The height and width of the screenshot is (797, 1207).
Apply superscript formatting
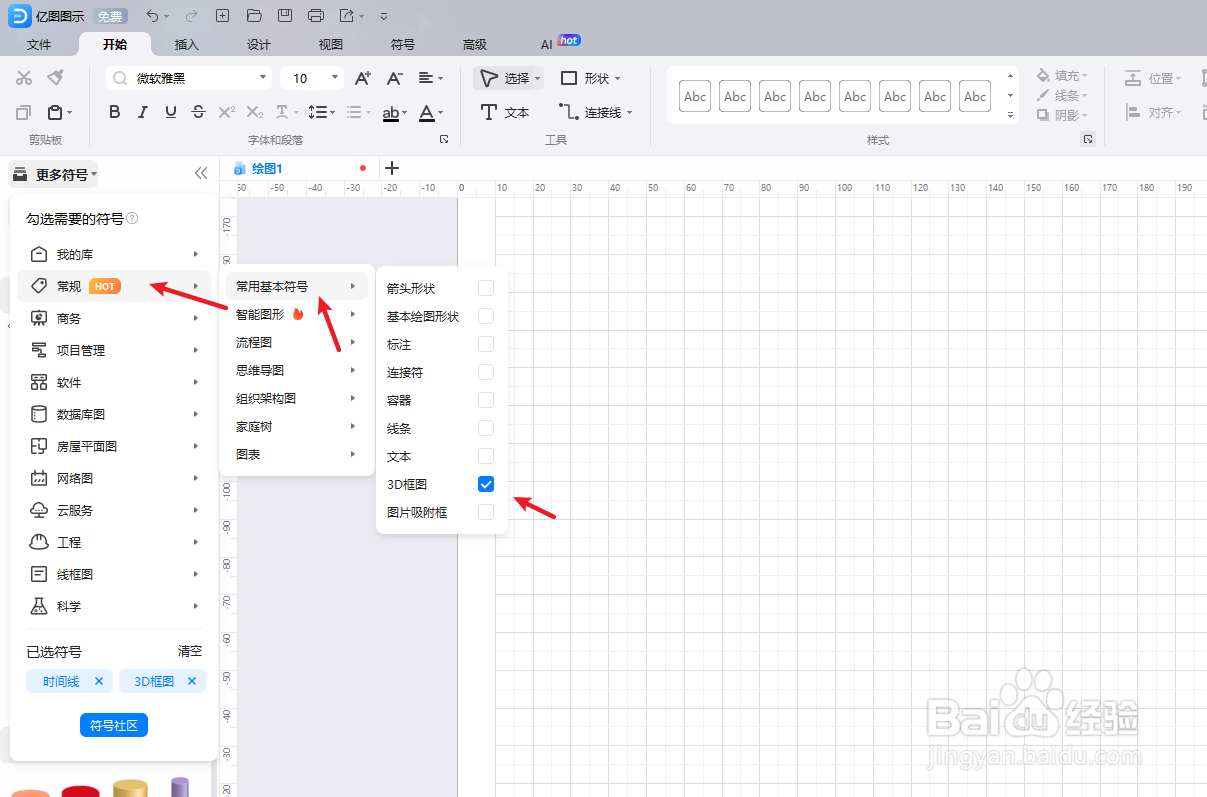(225, 111)
